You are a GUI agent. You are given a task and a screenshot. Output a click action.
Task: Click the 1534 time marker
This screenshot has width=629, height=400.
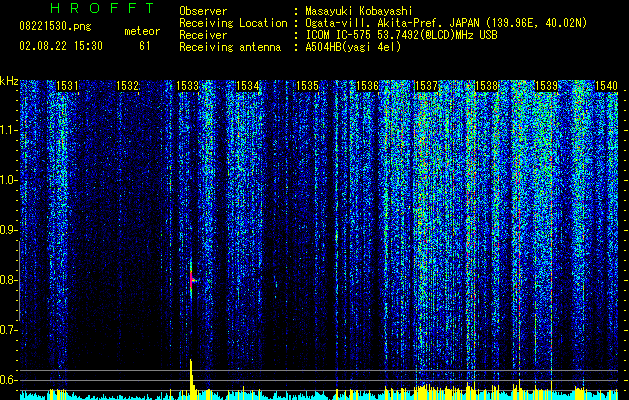248,86
